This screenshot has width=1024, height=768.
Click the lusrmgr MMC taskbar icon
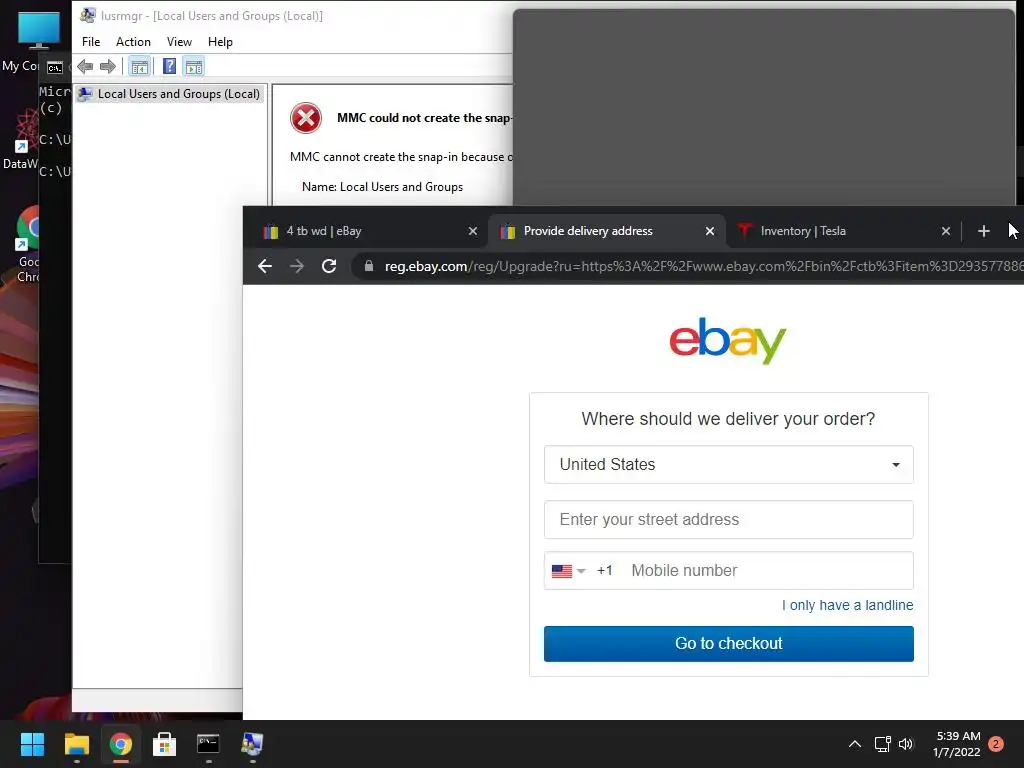[x=252, y=744]
